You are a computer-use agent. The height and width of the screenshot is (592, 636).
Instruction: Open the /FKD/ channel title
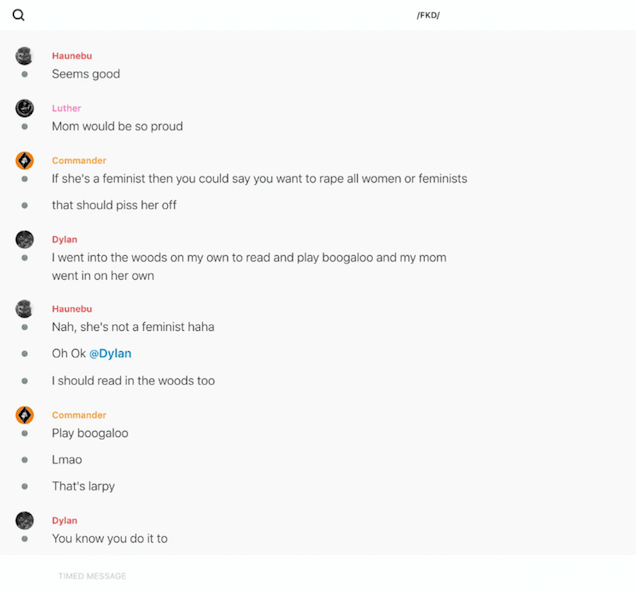428,15
